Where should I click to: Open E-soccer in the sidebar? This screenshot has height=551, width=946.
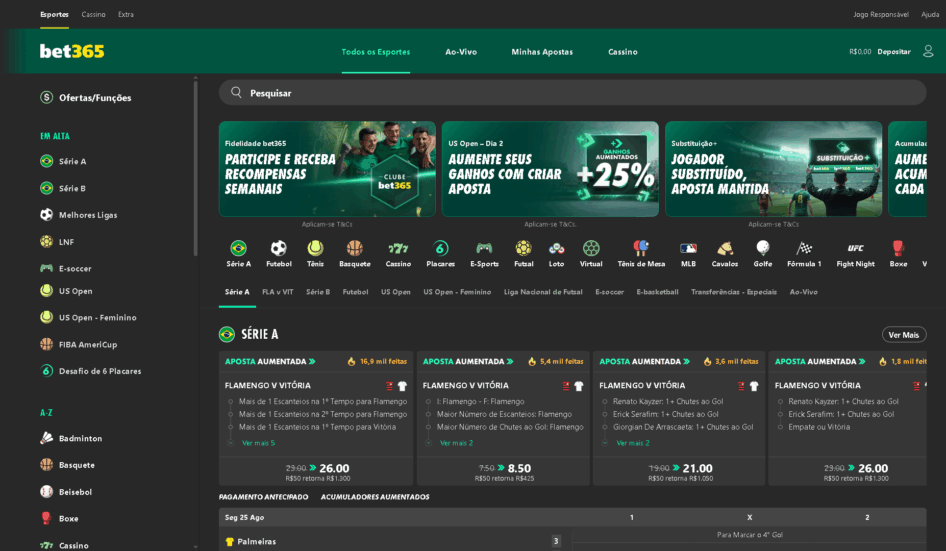[66, 269]
